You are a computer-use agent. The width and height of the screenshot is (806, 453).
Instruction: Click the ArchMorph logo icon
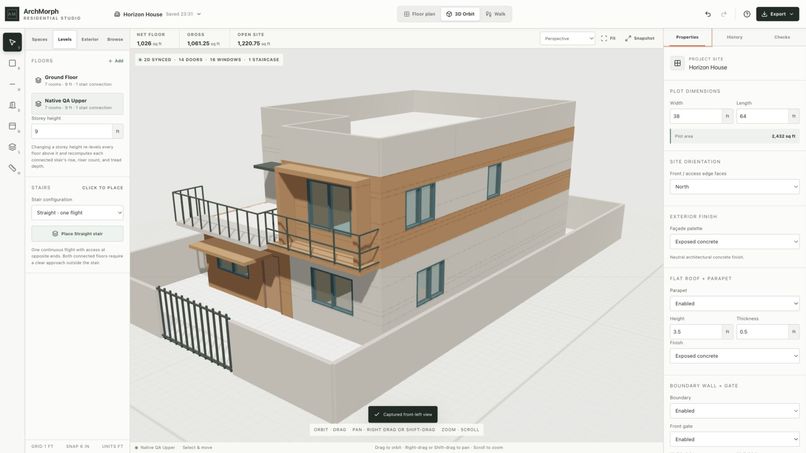(12, 14)
